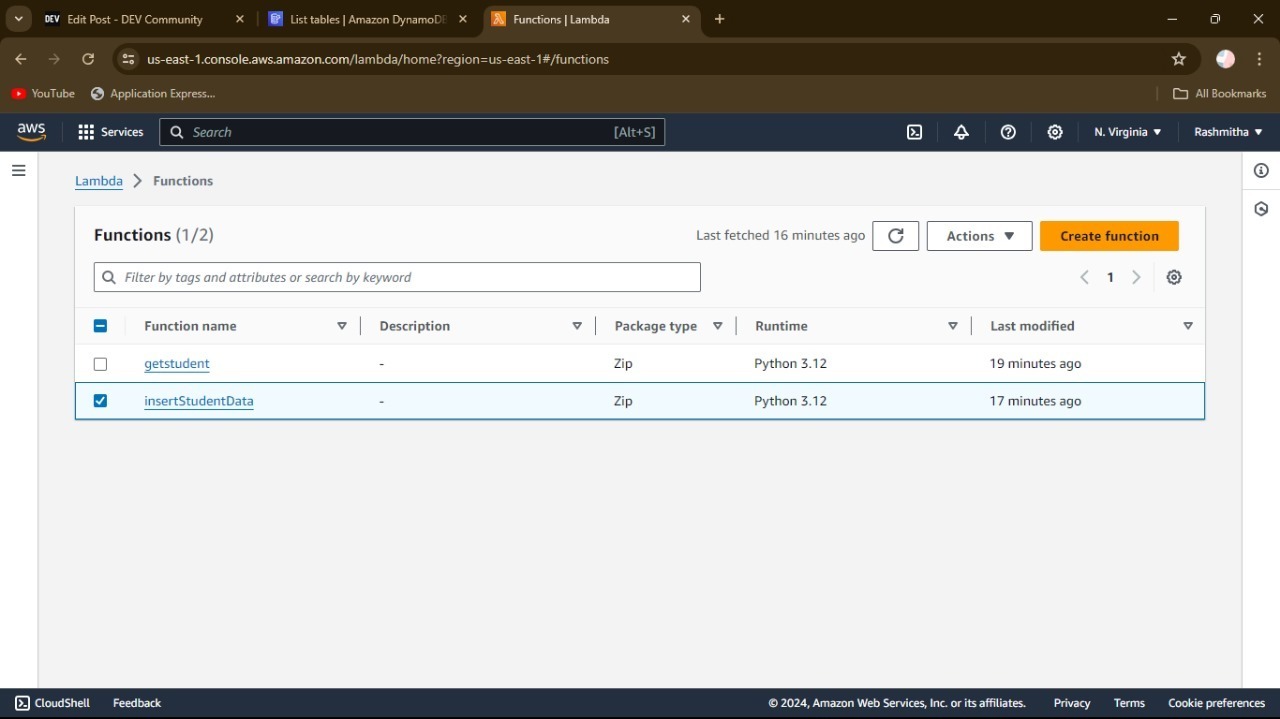Open the getstudent function link
Image resolution: width=1280 pixels, height=719 pixels.
[177, 364]
